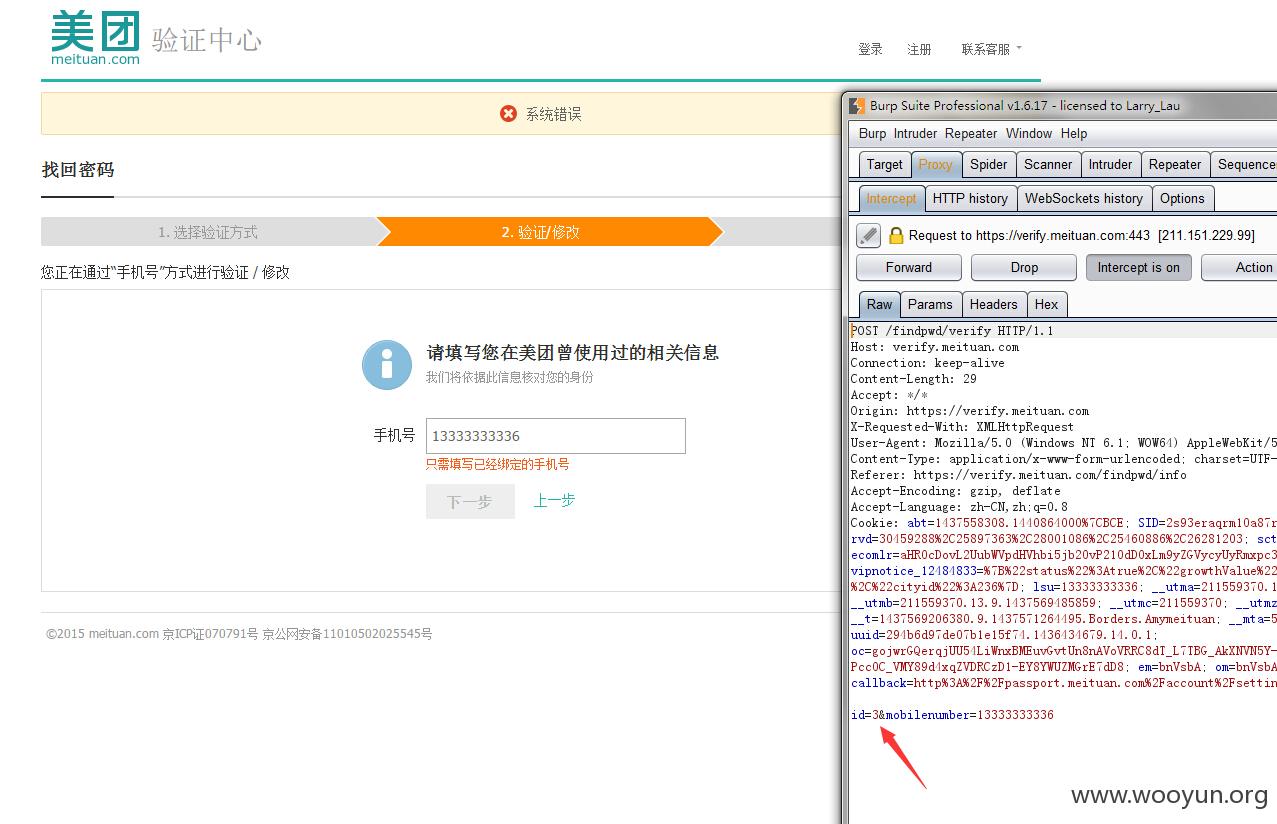Click the pencil edit icon in Burp
The width and height of the screenshot is (1277, 824).
(868, 235)
